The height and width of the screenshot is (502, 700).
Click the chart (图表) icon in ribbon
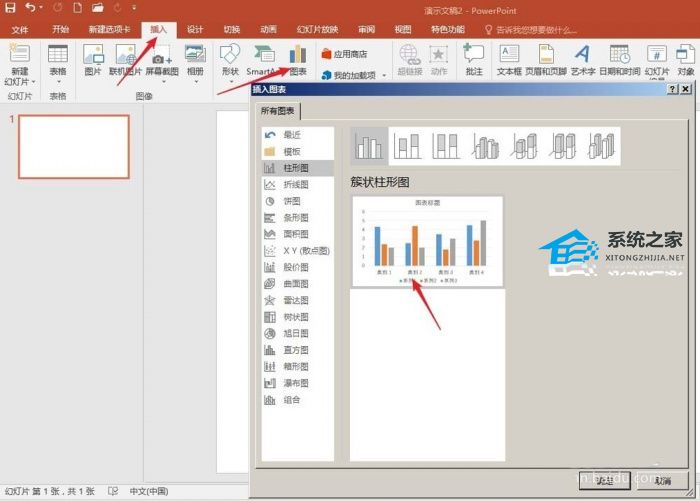click(298, 60)
